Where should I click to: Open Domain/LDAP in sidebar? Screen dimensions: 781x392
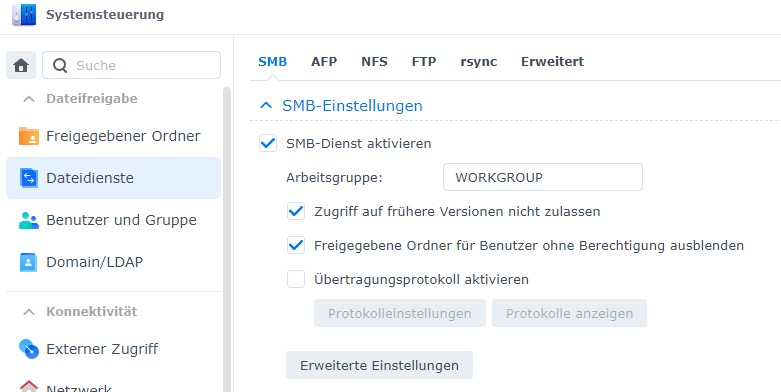tap(114, 262)
